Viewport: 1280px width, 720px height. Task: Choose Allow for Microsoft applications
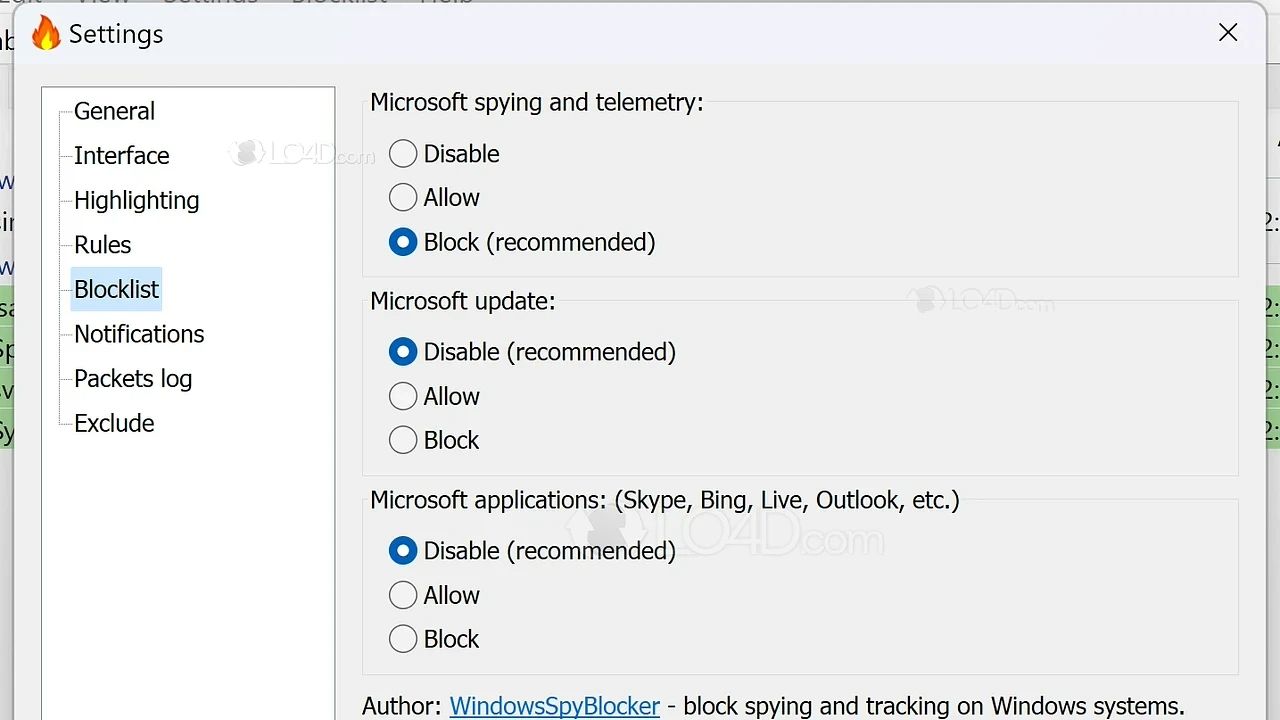(x=434, y=595)
